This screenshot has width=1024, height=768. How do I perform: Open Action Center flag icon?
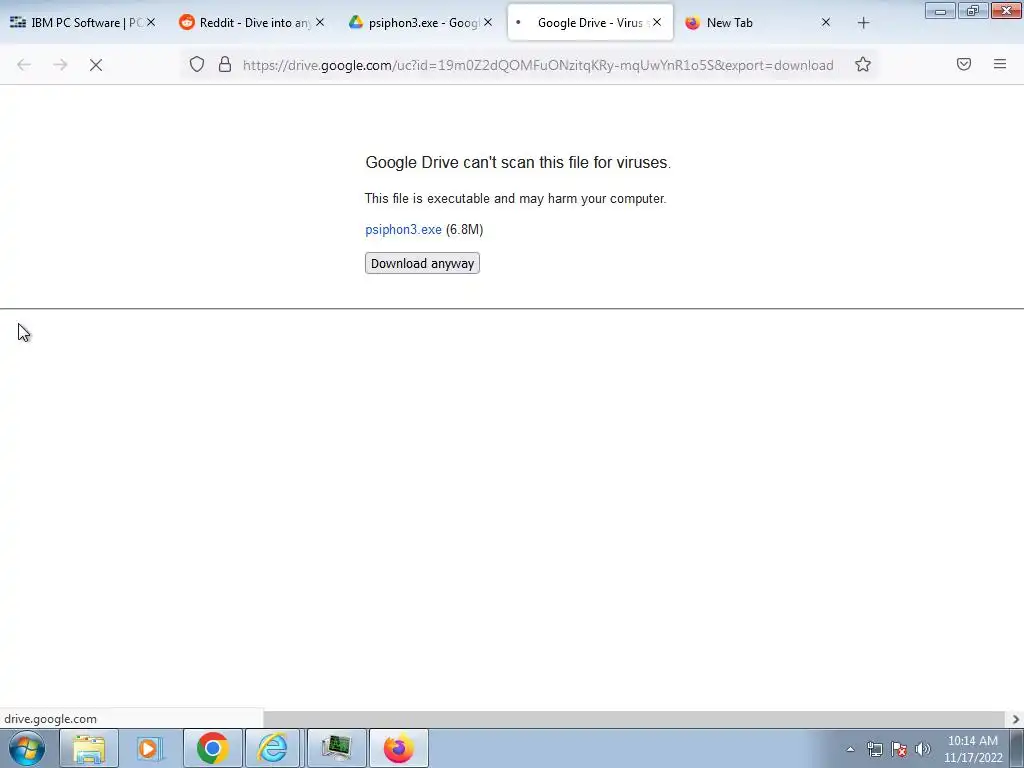[899, 749]
